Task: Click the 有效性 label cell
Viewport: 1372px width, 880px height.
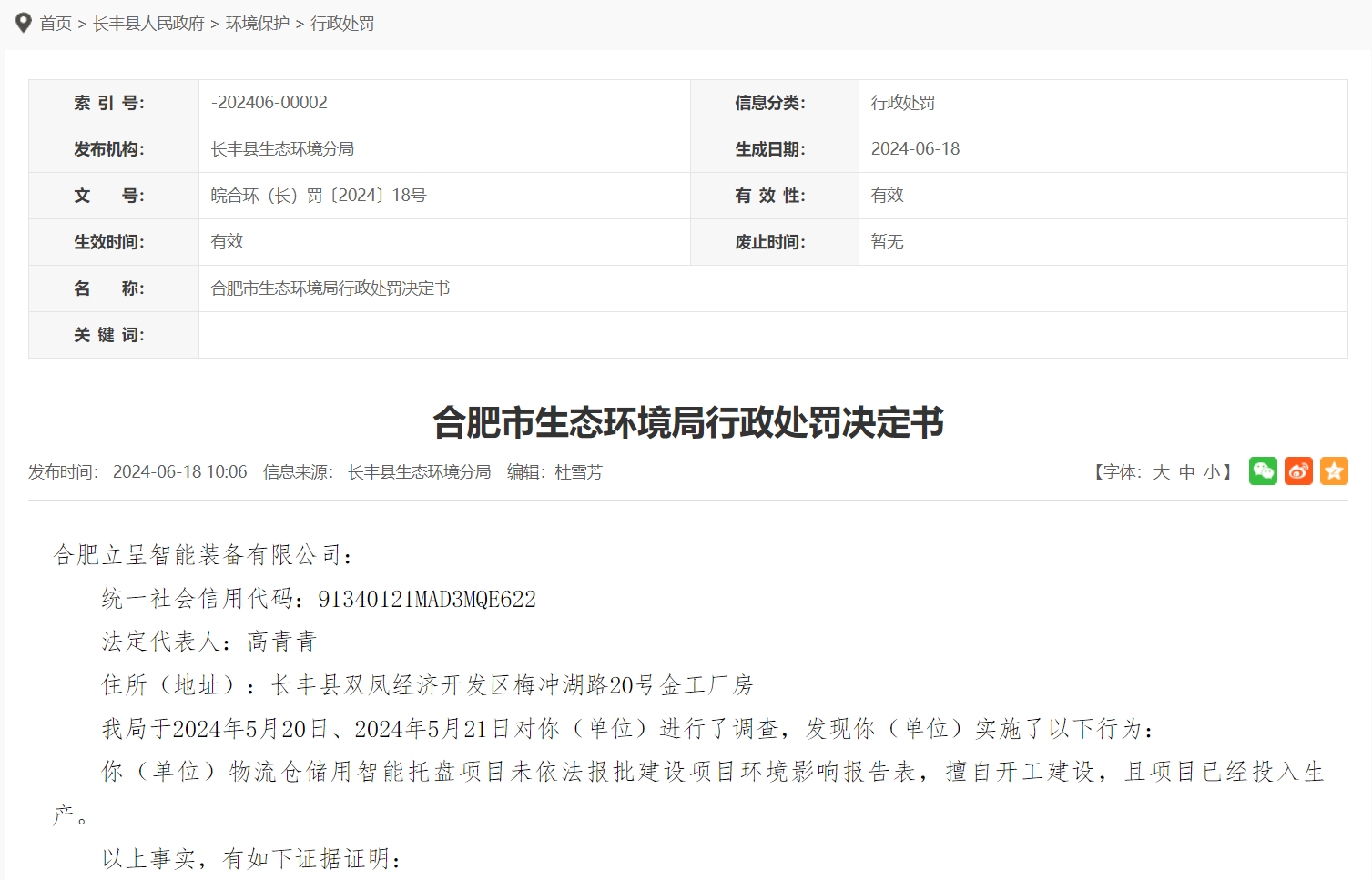Action: [x=775, y=196]
